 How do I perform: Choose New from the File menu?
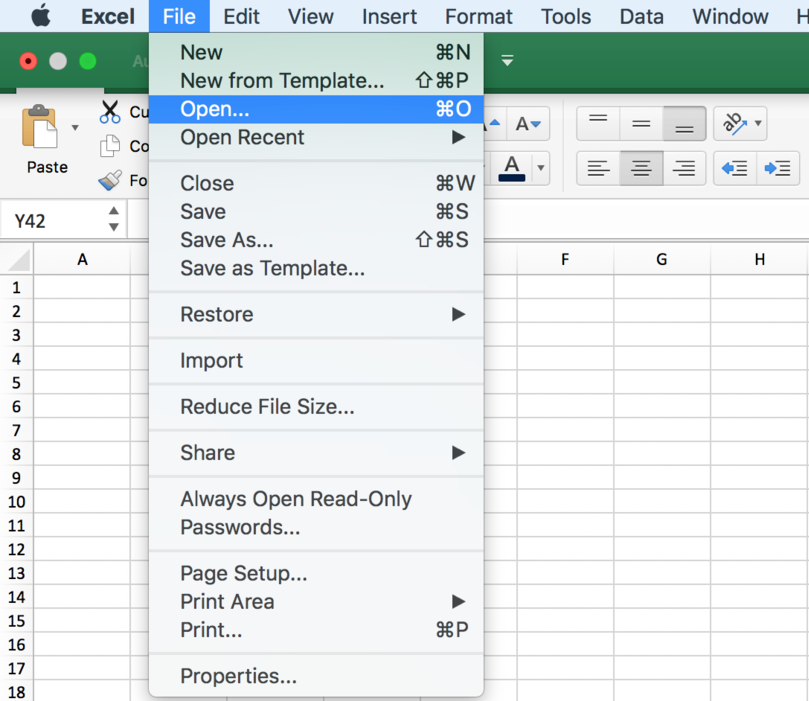click(316, 53)
